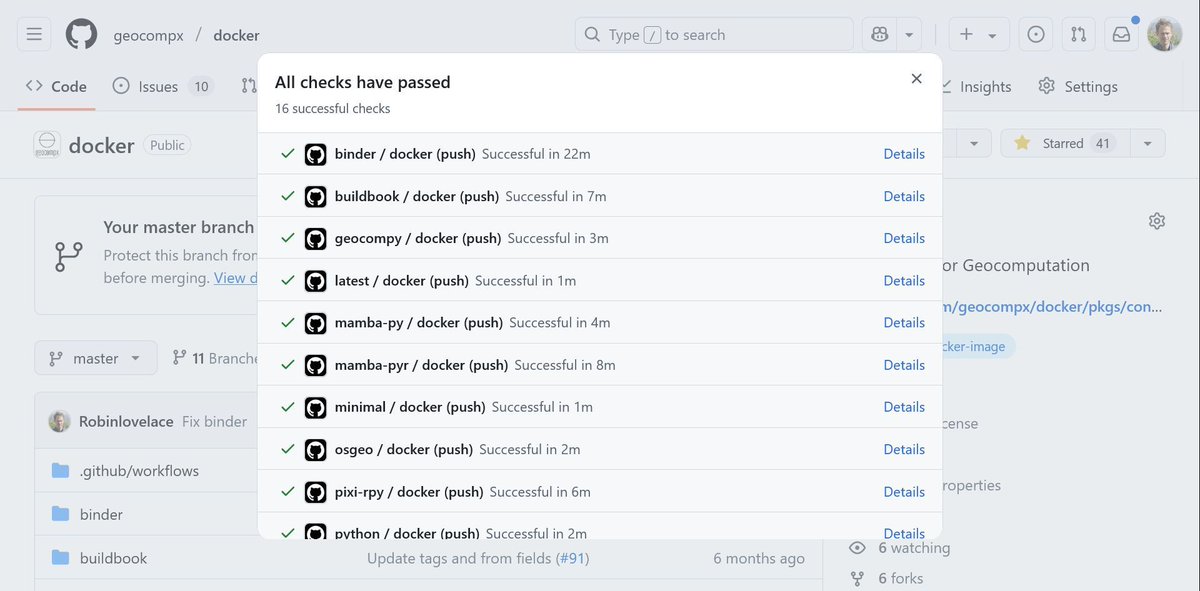Switch to the Settings tab
Image resolution: width=1200 pixels, height=591 pixels.
1078,86
